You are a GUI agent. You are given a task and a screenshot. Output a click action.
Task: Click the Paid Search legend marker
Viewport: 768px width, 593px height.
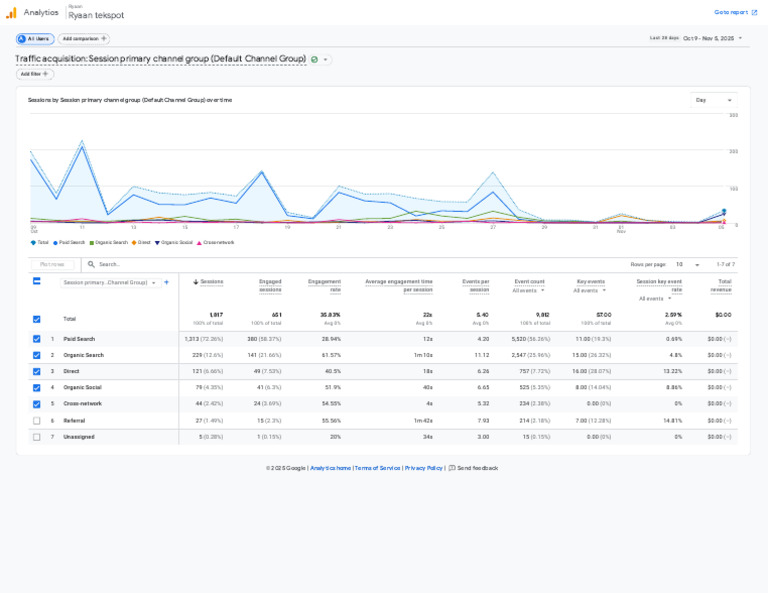55,242
